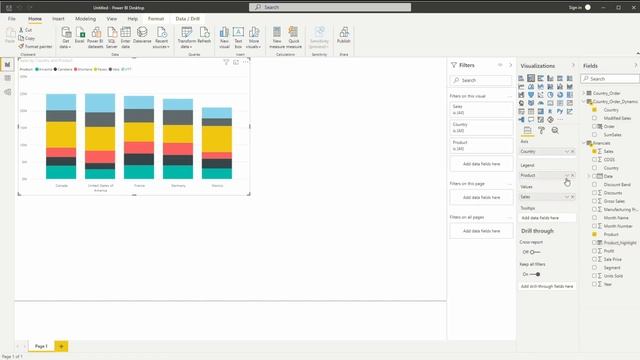The height and width of the screenshot is (360, 640).
Task: Expand the Date hierarchy field
Action: (589, 176)
